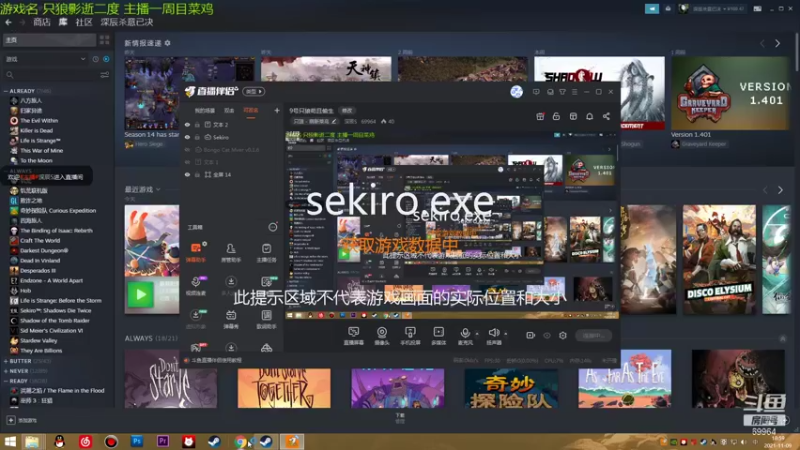Add a multimedia source (多媒体)
The image size is (800, 450).
pyautogui.click(x=438, y=336)
